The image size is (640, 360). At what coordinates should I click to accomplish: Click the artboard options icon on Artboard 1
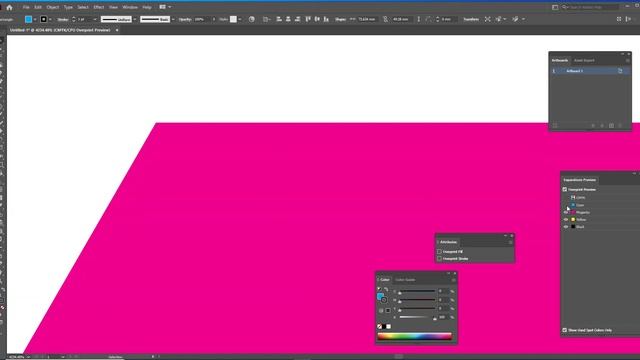point(620,71)
